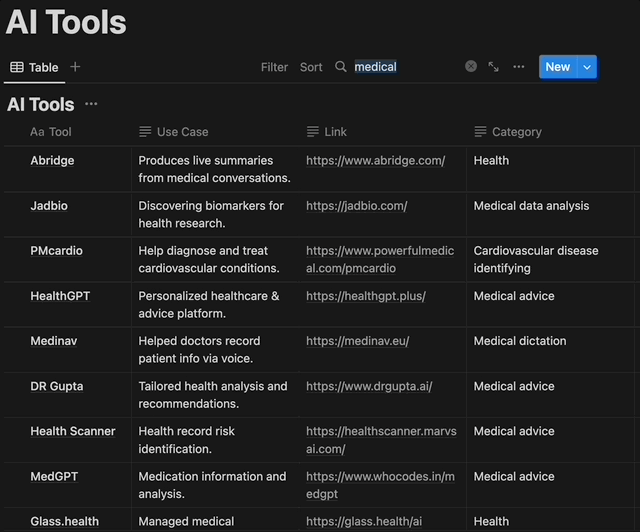
Task: Switch to the Table view tab
Action: (34, 67)
